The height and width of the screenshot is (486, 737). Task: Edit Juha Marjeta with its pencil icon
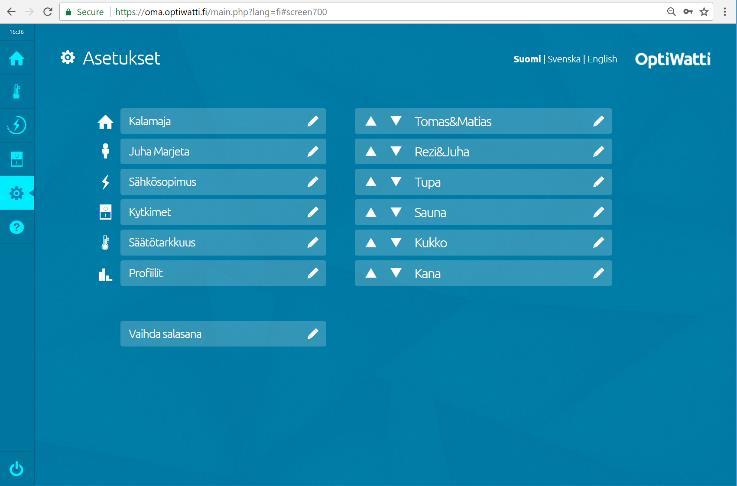[313, 151]
